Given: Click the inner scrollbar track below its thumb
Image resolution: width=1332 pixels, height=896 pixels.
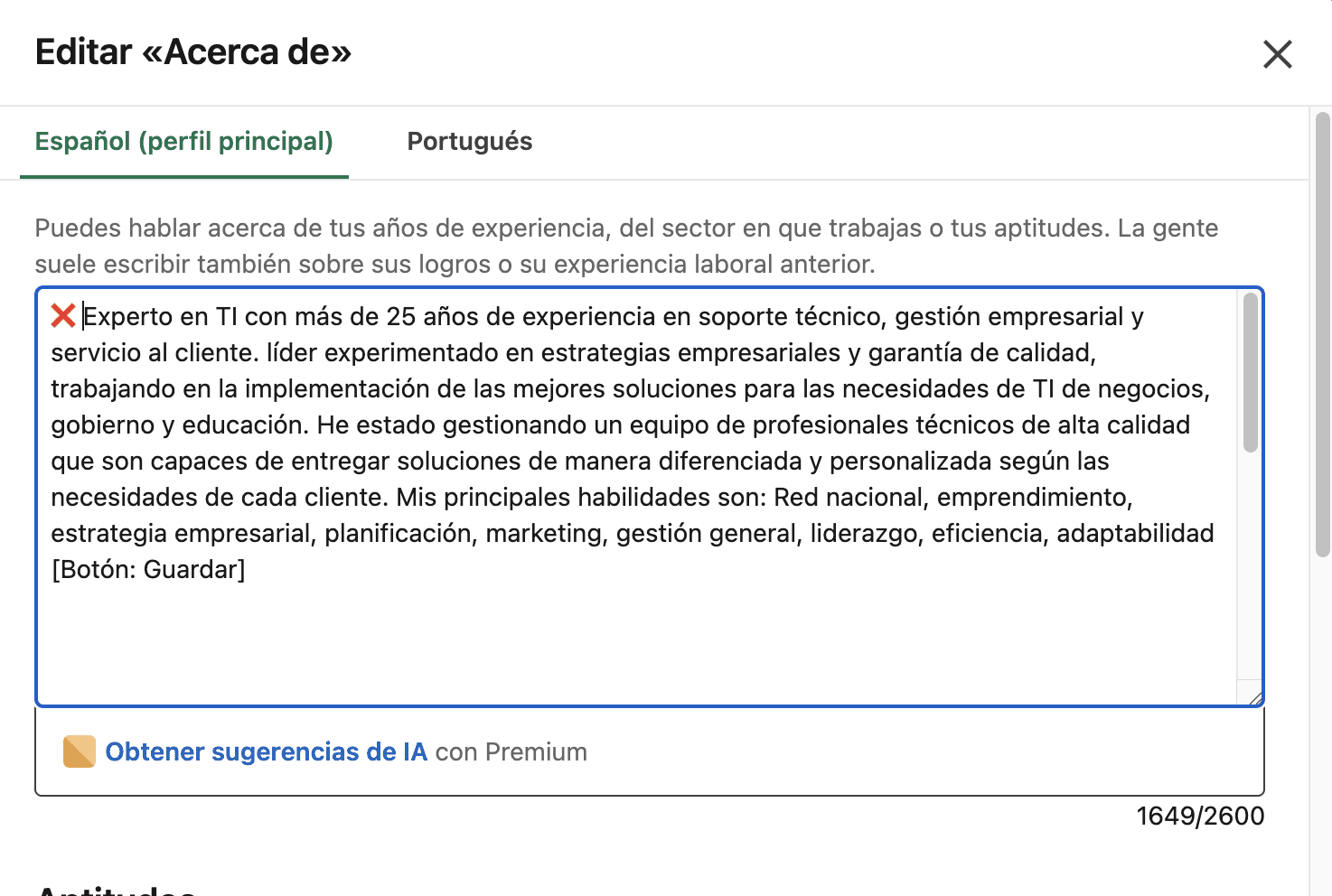Looking at the screenshot, I should [x=1250, y=569].
